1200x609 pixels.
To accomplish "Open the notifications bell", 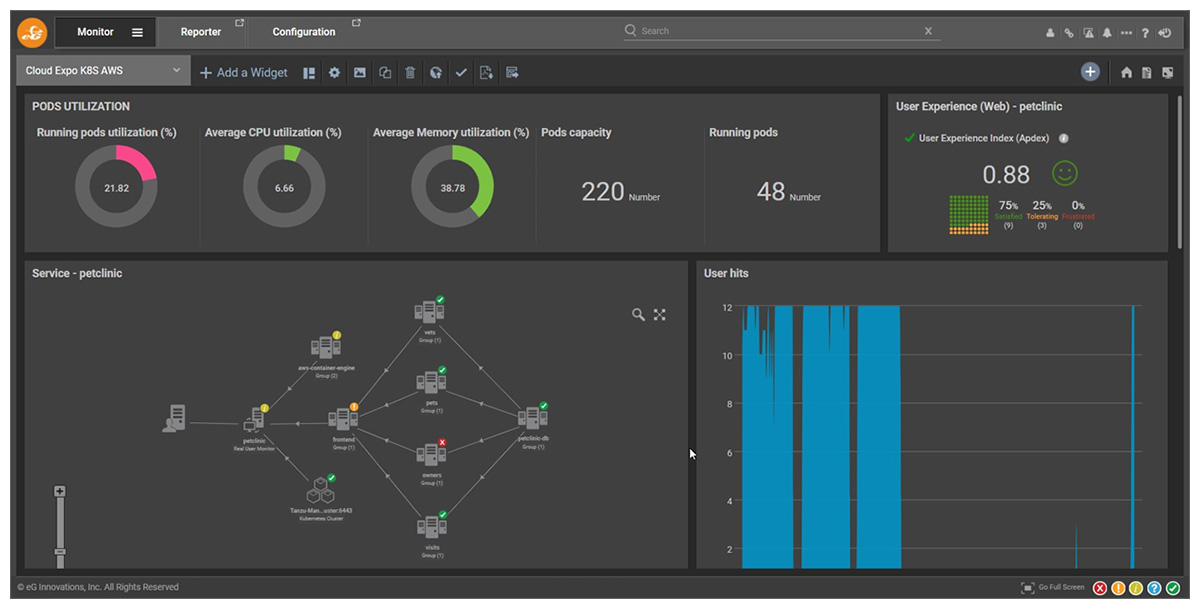I will click(1107, 33).
